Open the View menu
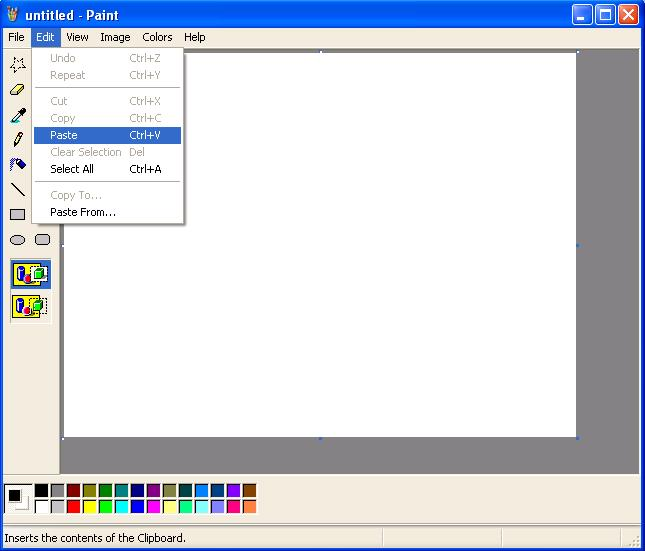 [77, 37]
